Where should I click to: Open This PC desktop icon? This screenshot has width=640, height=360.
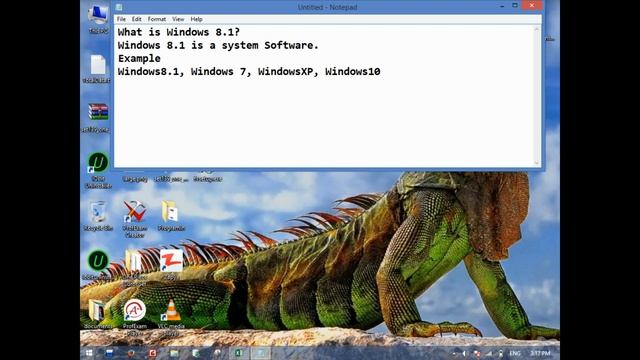pos(98,19)
